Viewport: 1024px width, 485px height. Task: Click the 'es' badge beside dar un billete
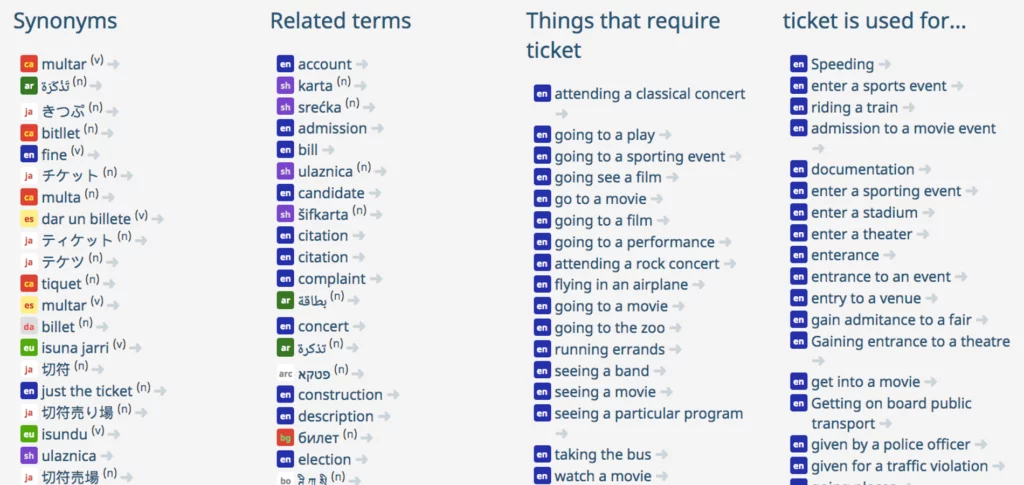(x=29, y=219)
